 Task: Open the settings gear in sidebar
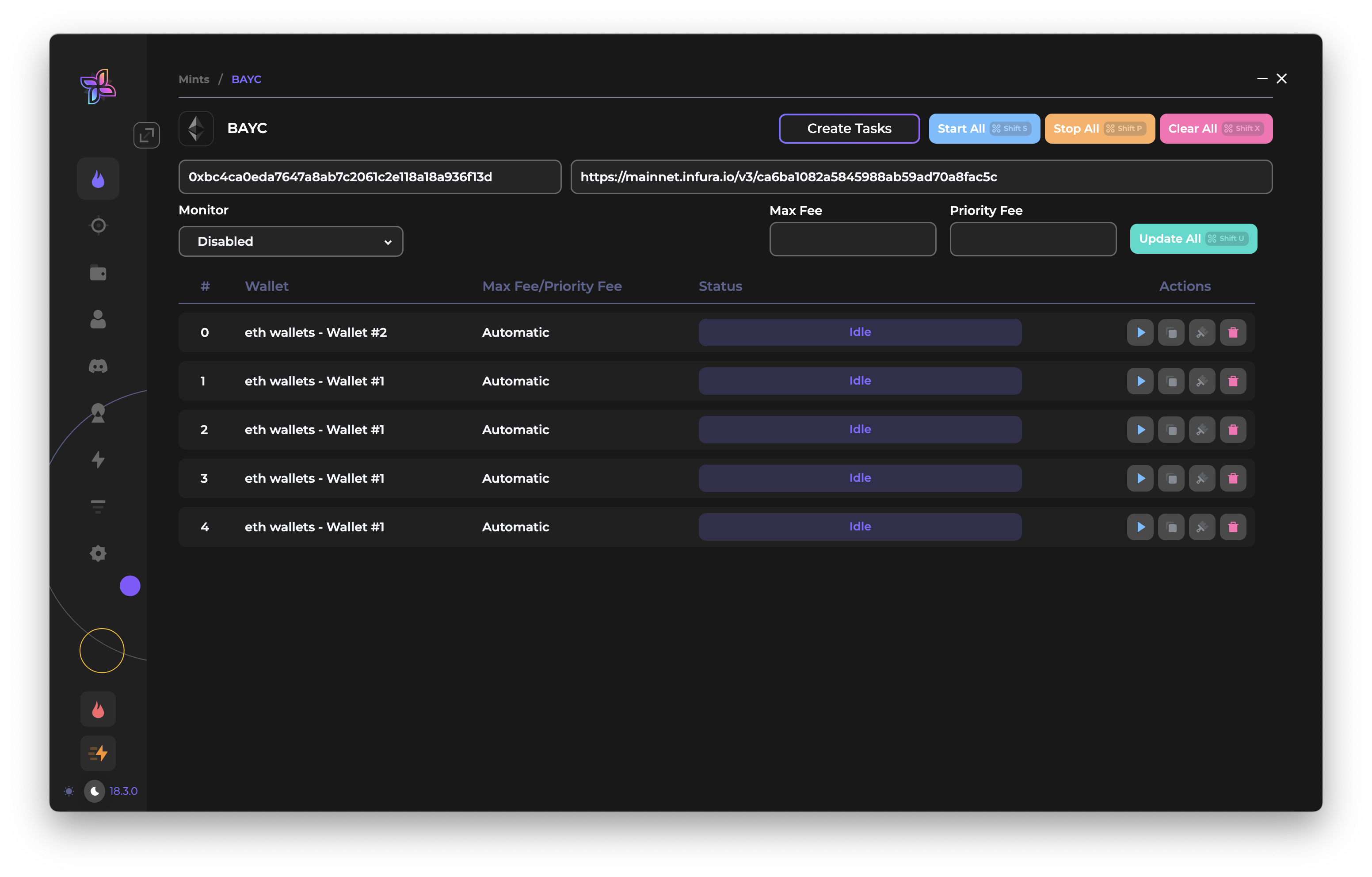tap(98, 553)
